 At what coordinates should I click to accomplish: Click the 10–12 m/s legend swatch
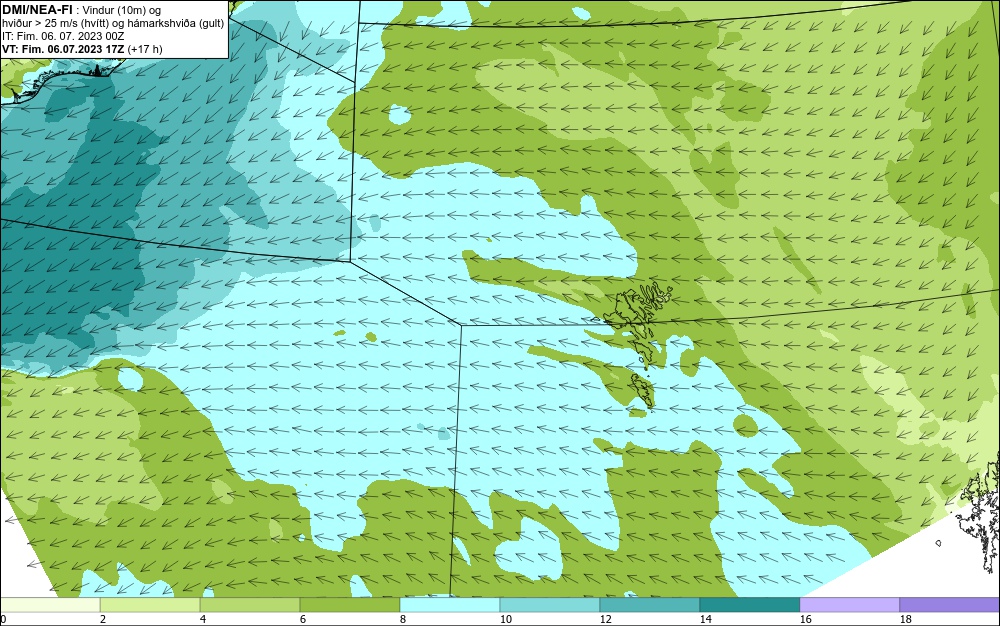click(550, 605)
